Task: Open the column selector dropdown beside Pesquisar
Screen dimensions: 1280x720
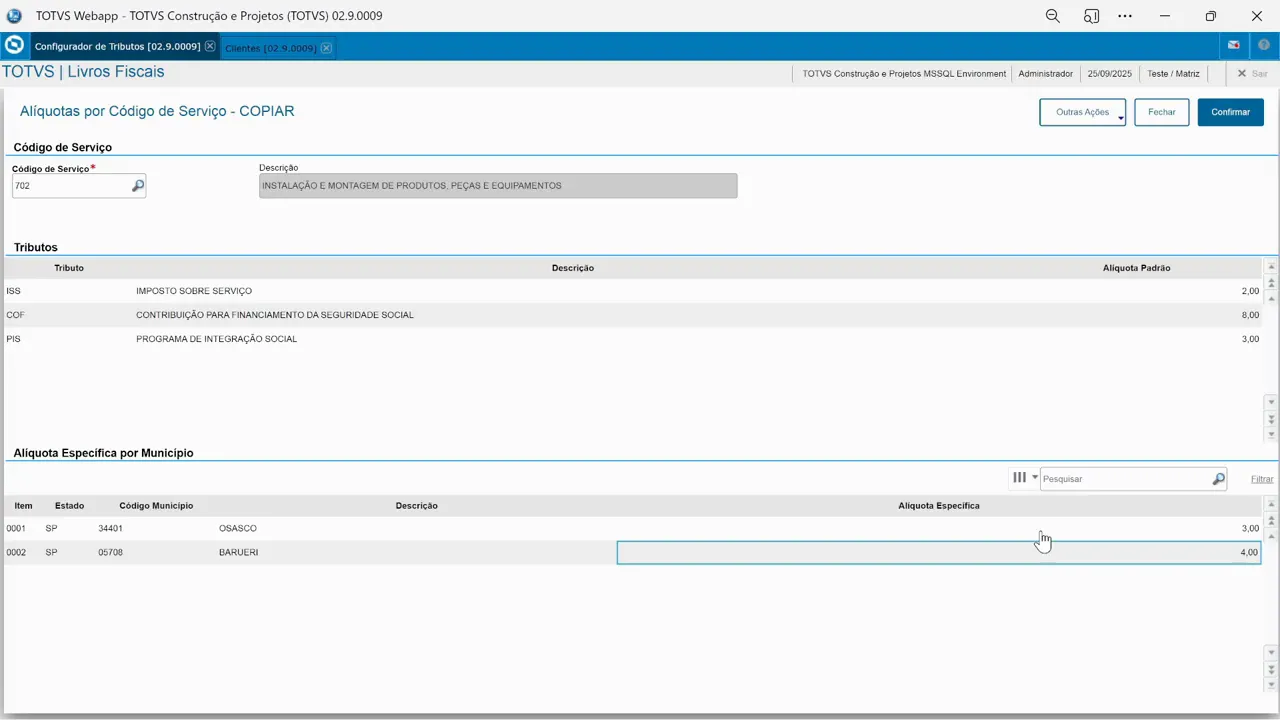Action: click(x=1024, y=478)
